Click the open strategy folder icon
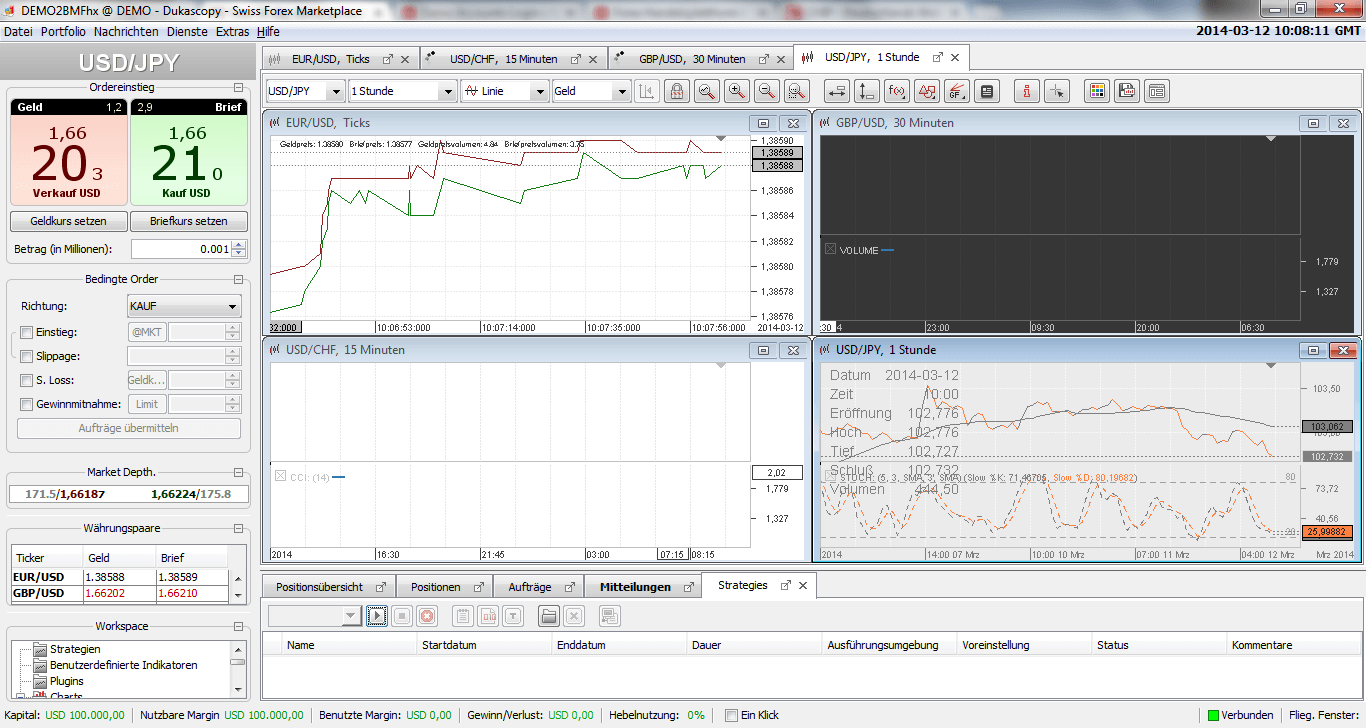Screen dimensions: 1366x728 coord(548,616)
